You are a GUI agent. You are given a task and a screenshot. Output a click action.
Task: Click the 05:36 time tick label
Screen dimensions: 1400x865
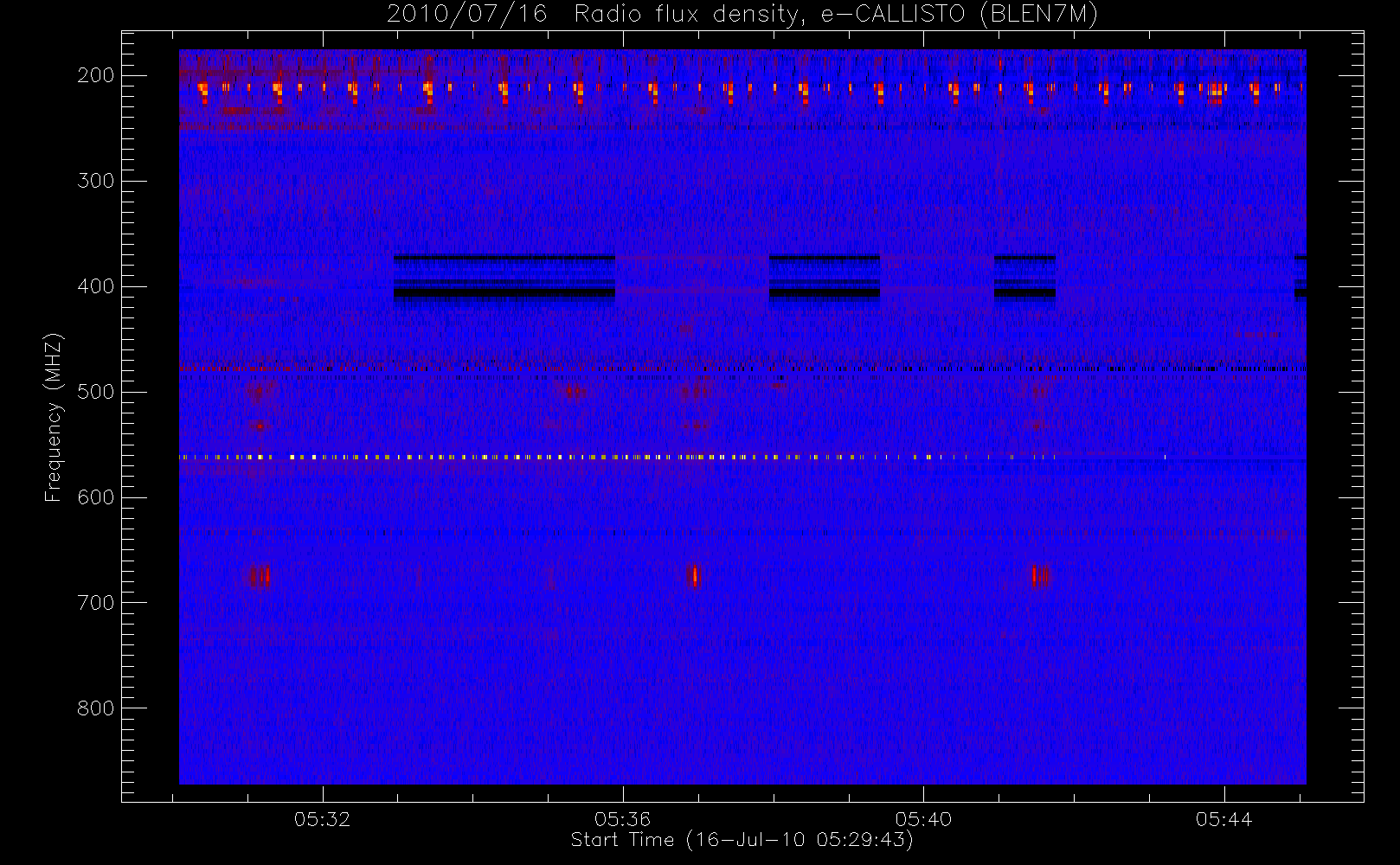coord(622,819)
